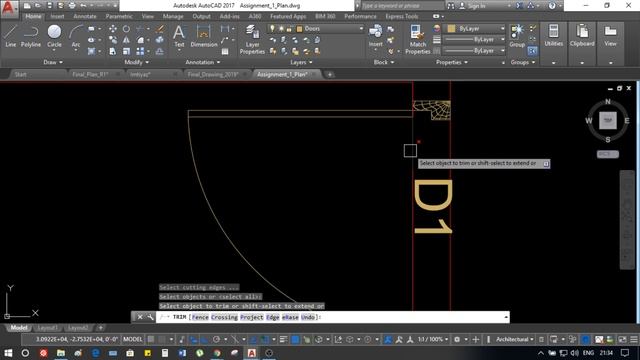Viewport: 640px width, 360px height.
Task: Toggle the light bulb layer on/off icon
Action: coord(272,29)
